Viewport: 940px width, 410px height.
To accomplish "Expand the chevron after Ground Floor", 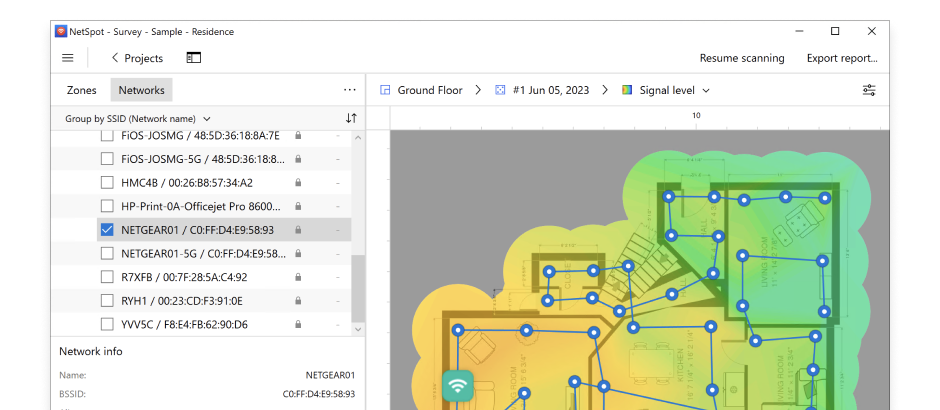I will pos(478,90).
